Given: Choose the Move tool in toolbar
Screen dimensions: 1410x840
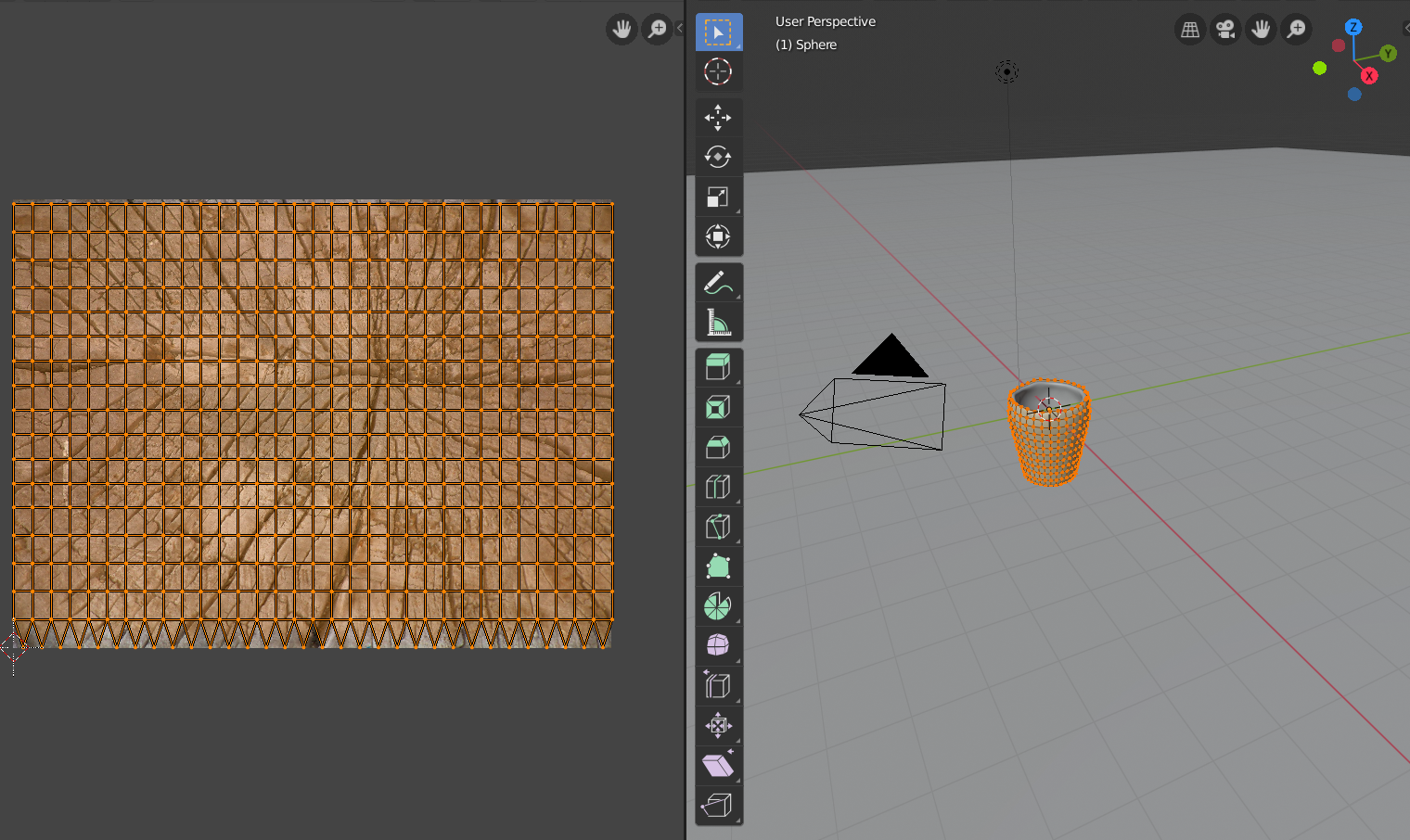Looking at the screenshot, I should [x=718, y=118].
